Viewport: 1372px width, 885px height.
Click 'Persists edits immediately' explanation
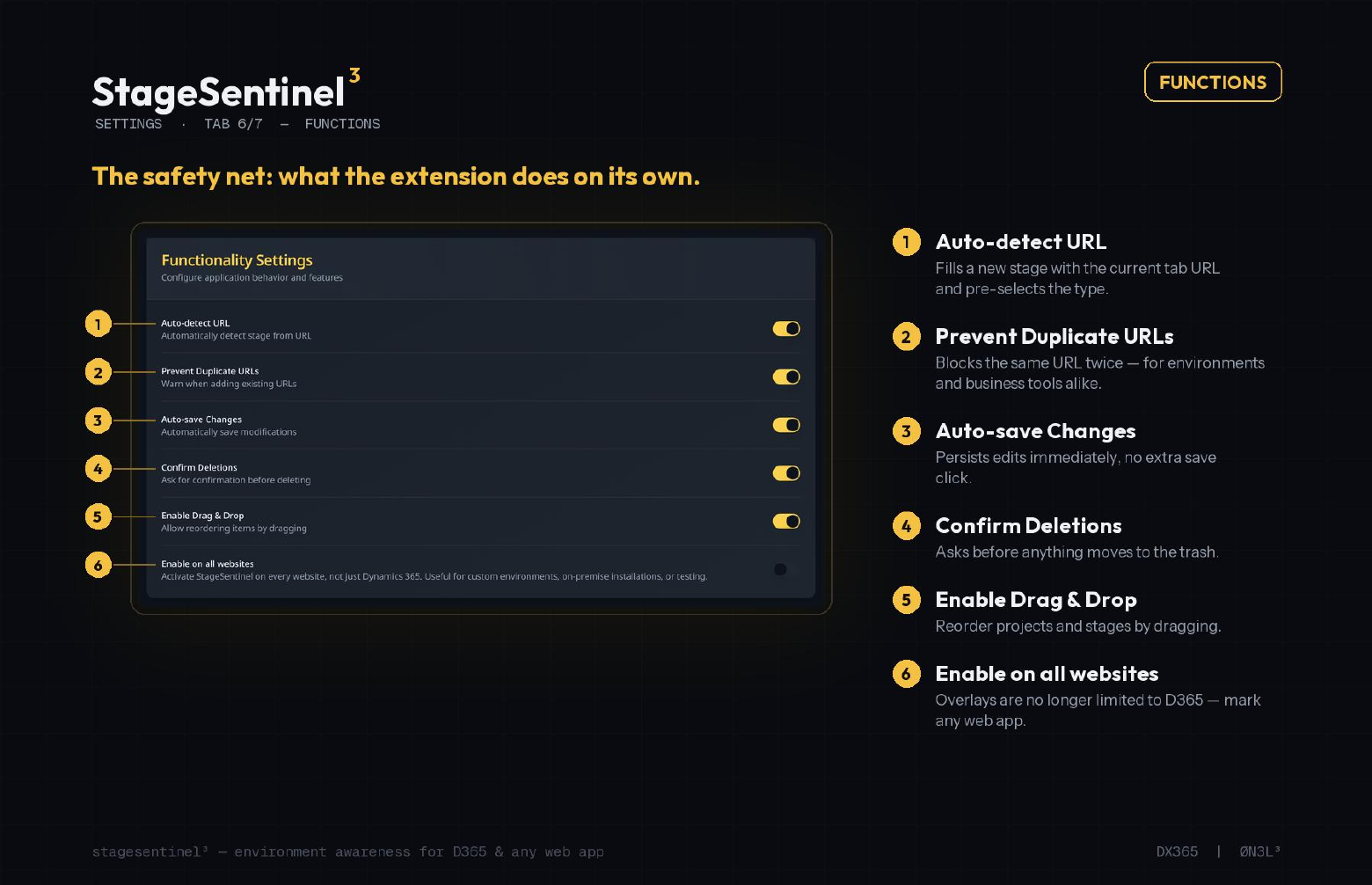pyautogui.click(x=1076, y=467)
